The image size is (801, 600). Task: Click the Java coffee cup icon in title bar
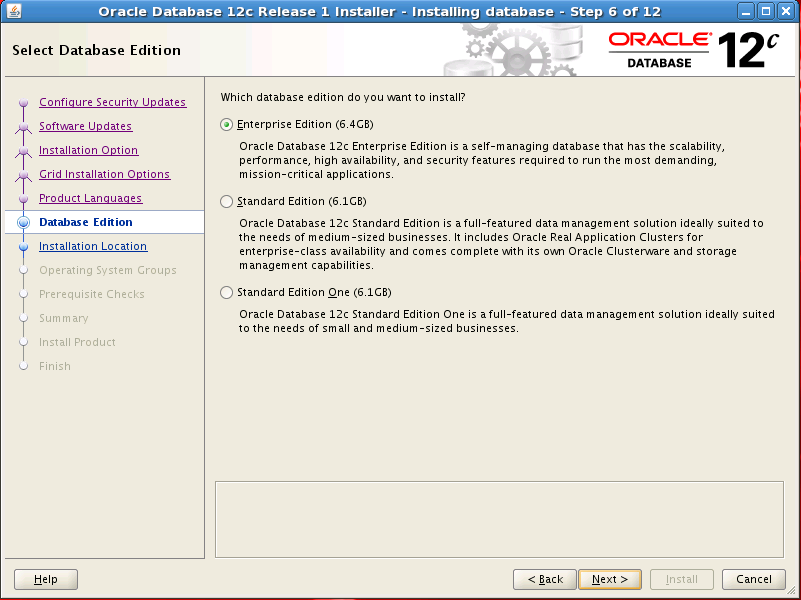pos(13,11)
